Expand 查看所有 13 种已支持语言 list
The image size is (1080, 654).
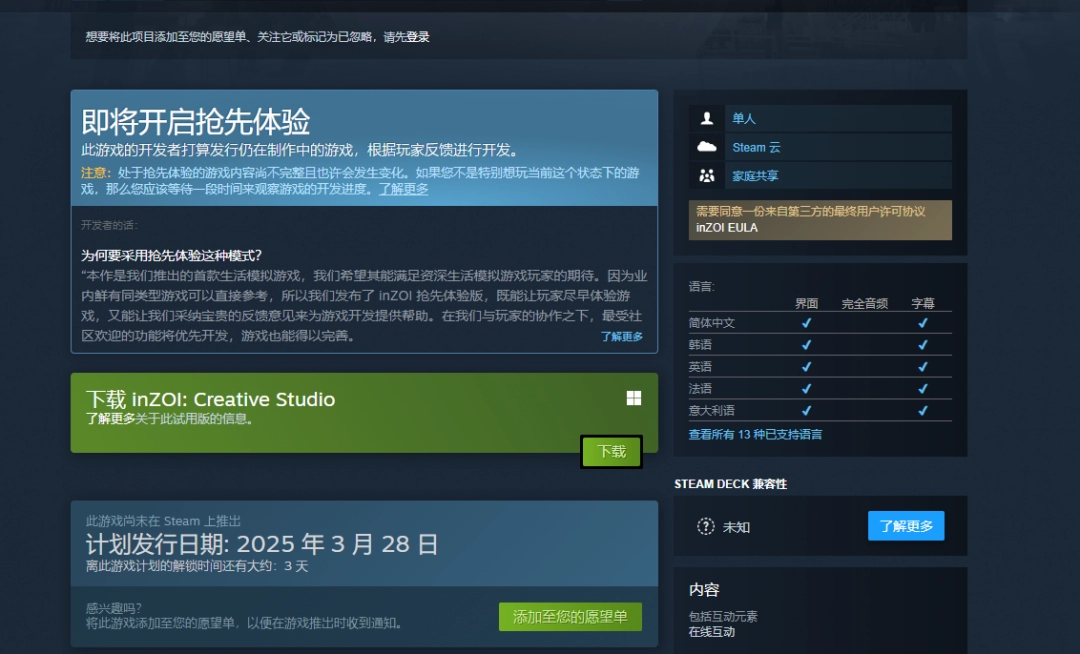(755, 434)
